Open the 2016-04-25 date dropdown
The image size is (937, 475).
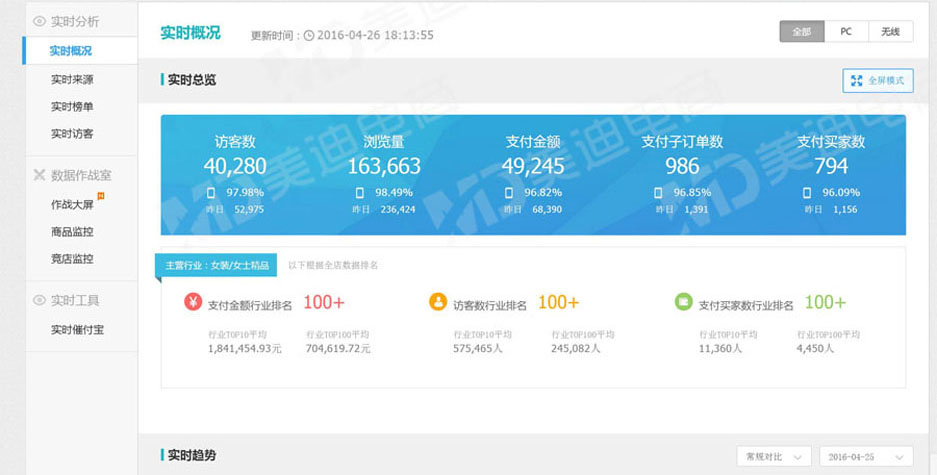(865, 456)
